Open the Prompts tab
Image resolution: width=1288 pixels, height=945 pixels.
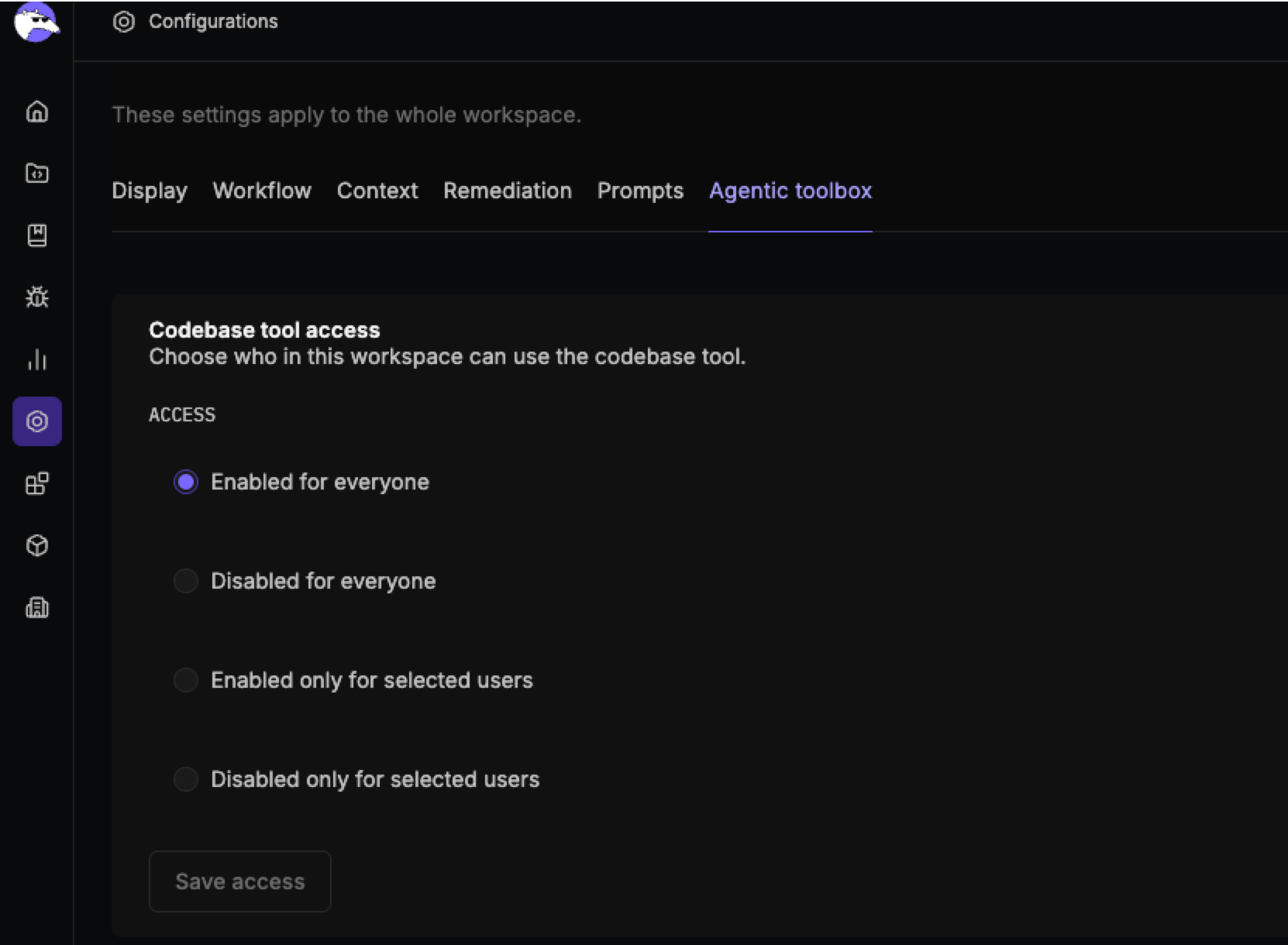point(640,191)
